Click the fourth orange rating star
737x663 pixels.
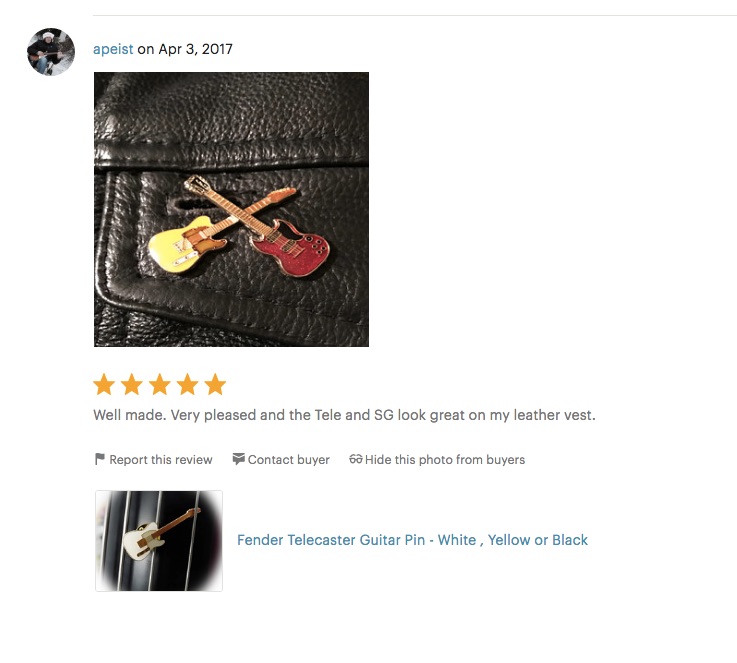pyautogui.click(x=188, y=384)
